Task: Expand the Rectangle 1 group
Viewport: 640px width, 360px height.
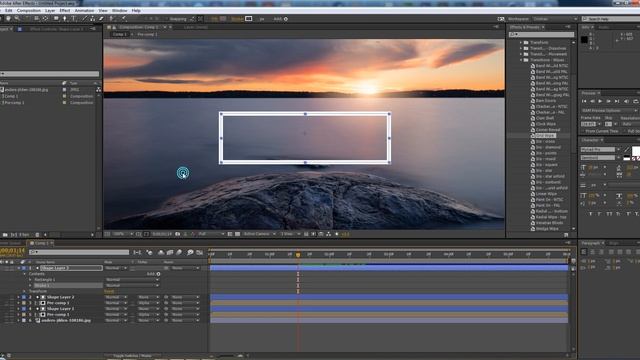Action: click(30, 280)
